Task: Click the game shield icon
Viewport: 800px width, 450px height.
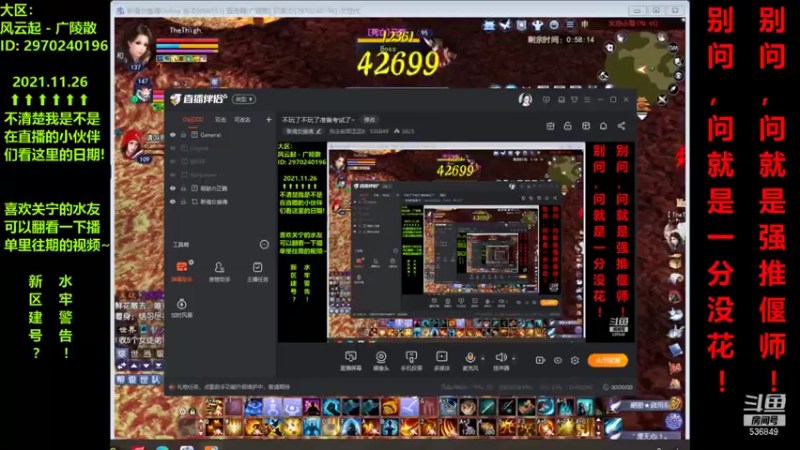Action: pyautogui.click(x=521, y=24)
